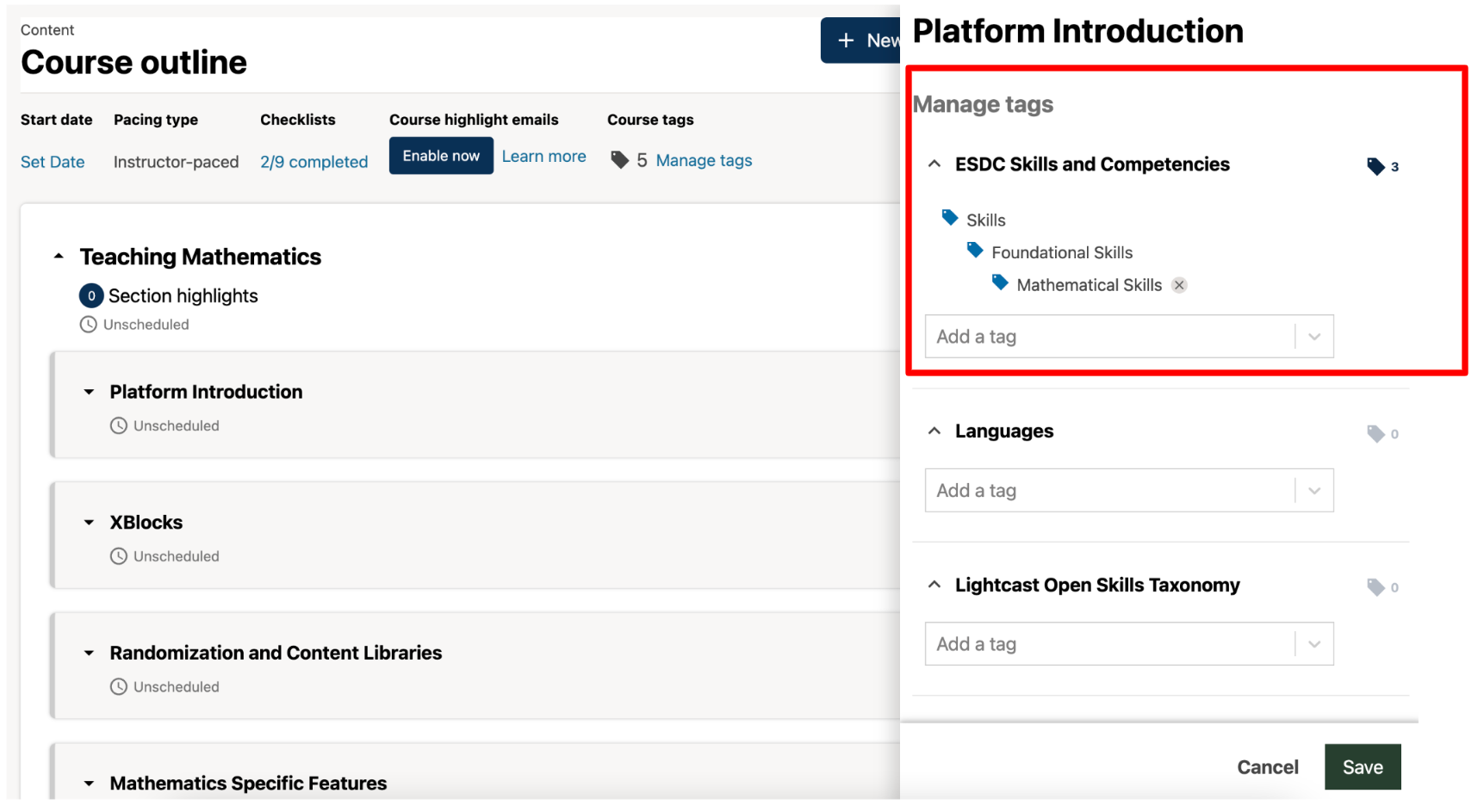Click the tag icon beside Foundational Skills
Screen dimensions: 1484x812
[x=975, y=251]
